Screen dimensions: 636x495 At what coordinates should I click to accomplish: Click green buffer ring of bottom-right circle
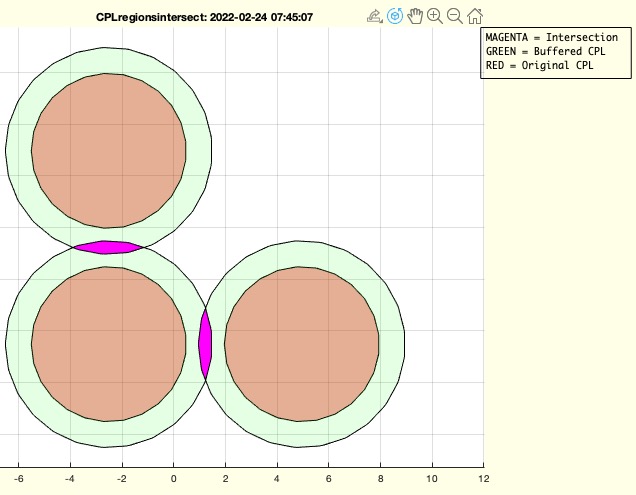tap(392, 344)
